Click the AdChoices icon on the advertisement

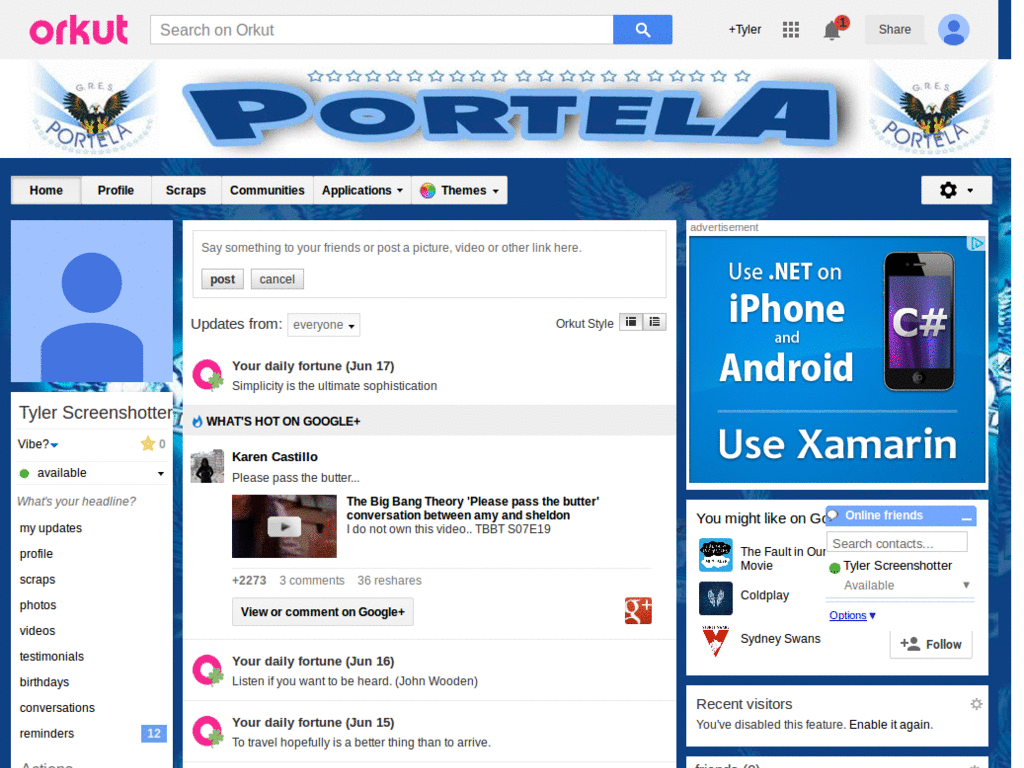coord(976,244)
